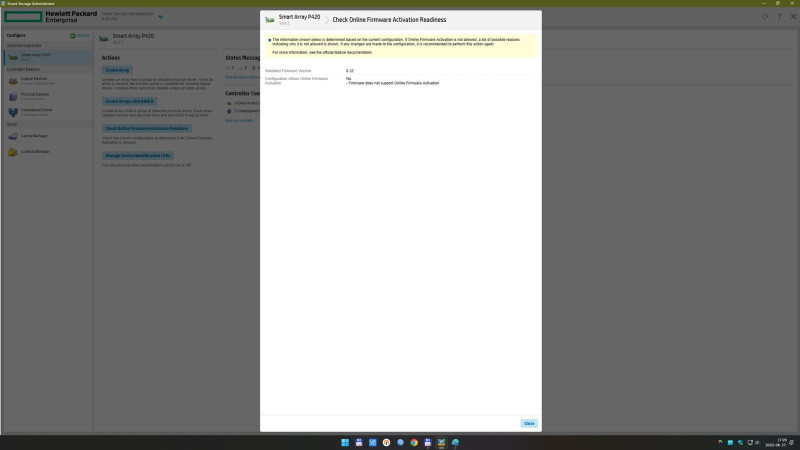
Task: Click the 'Validated Firmware Version' label
Action: tap(288, 71)
